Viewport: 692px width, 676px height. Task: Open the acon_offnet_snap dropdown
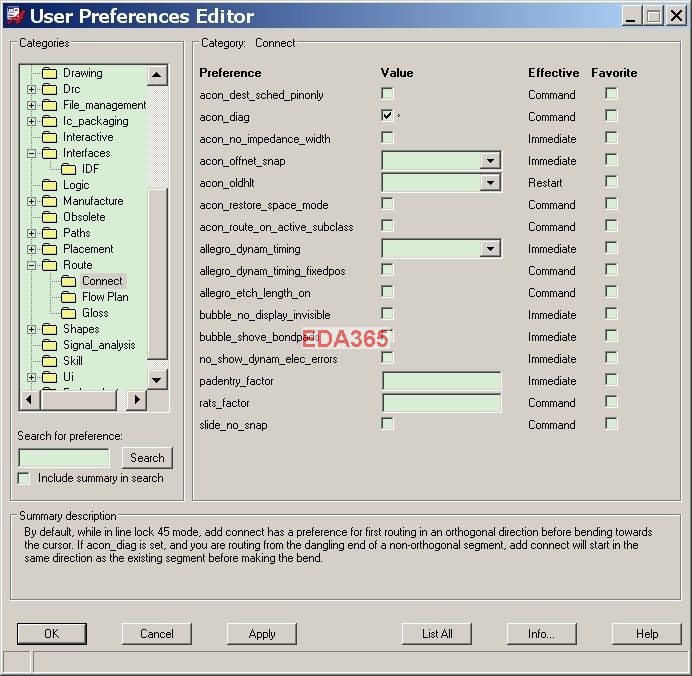(490, 161)
